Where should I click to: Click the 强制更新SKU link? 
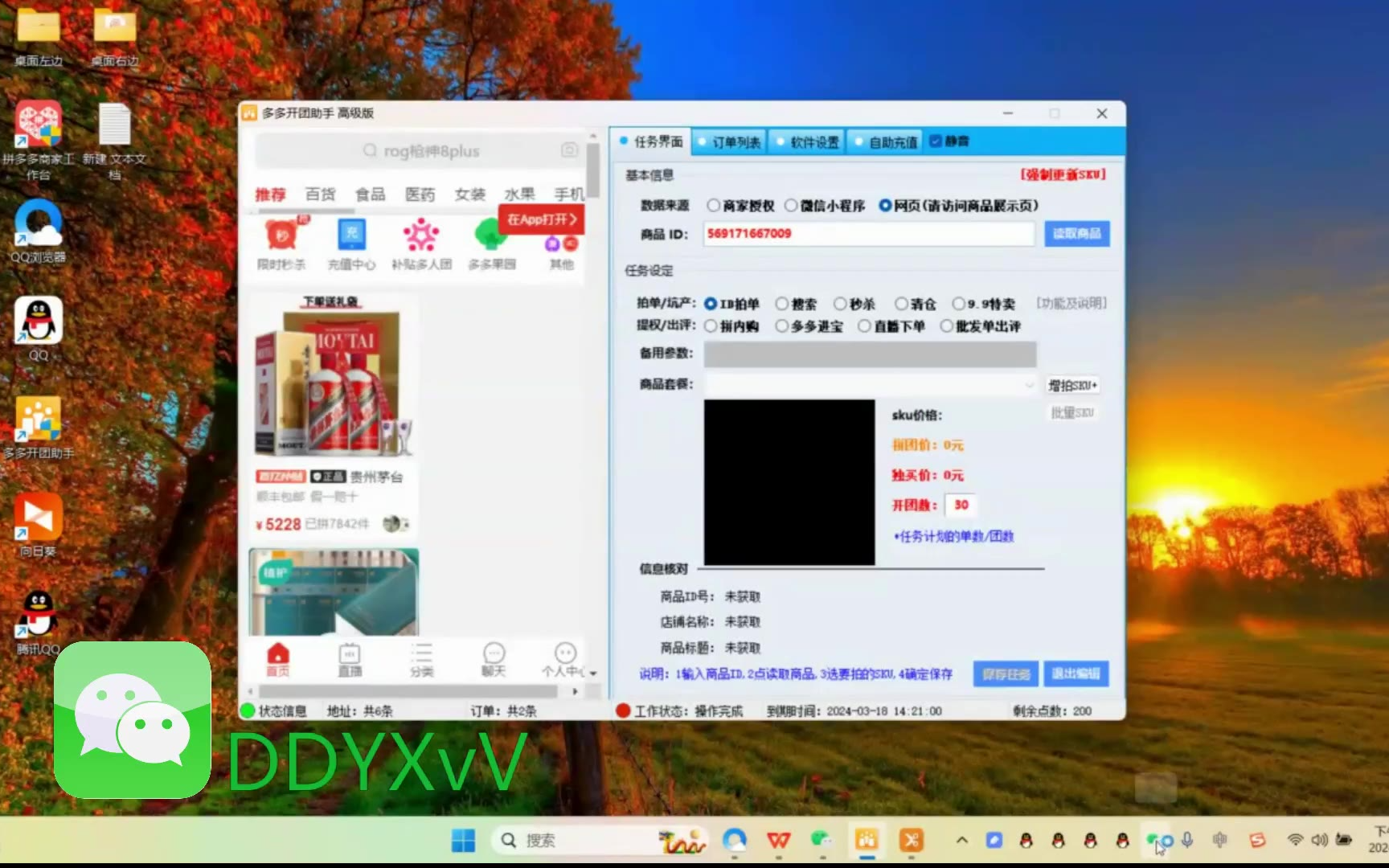(x=1063, y=174)
